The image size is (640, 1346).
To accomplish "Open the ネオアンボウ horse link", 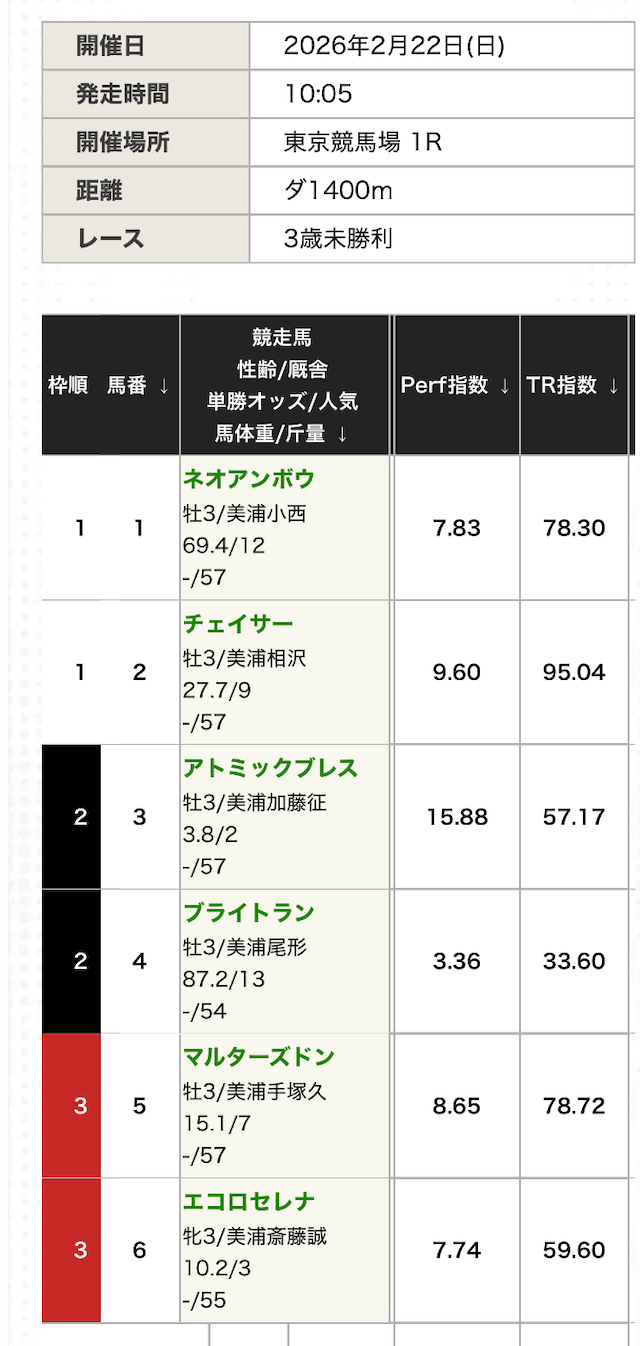I will tap(248, 480).
